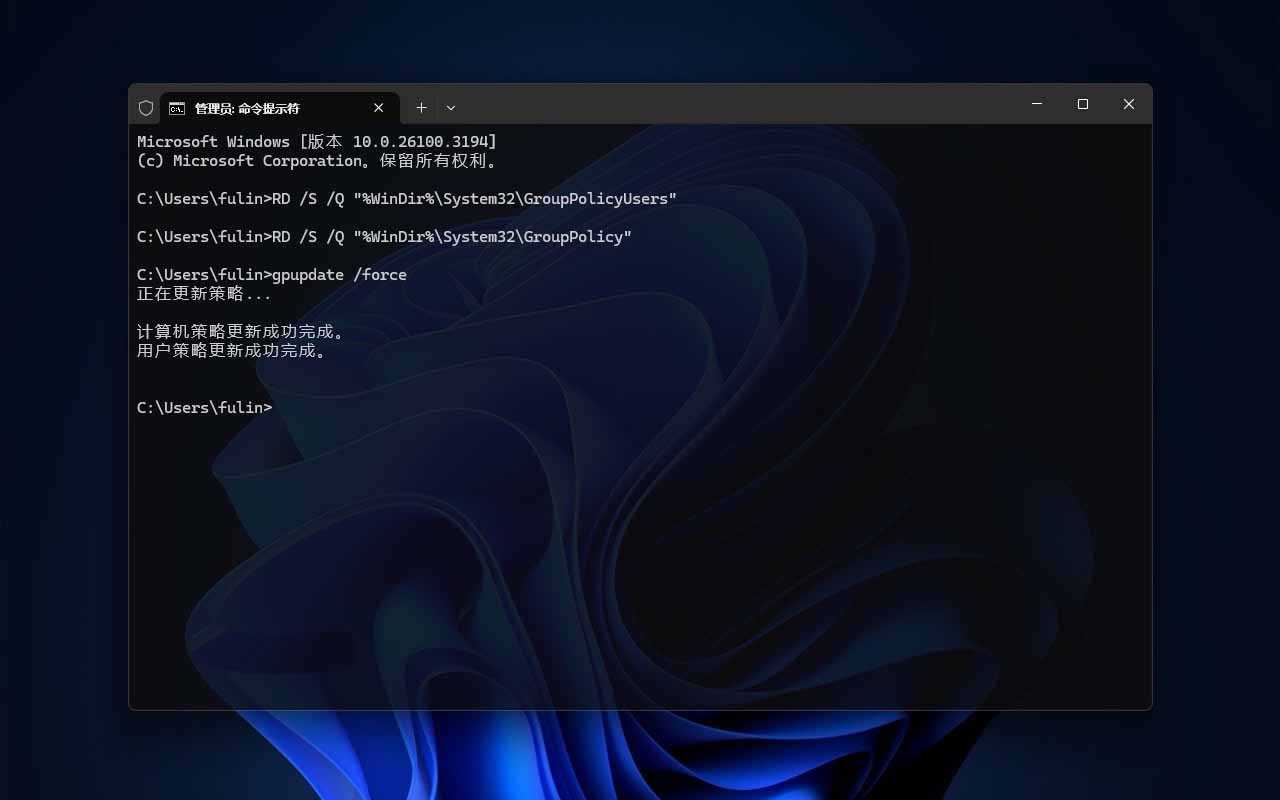Select the 管理员: 命令提示符 tab
The width and height of the screenshot is (1280, 800).
[279, 108]
